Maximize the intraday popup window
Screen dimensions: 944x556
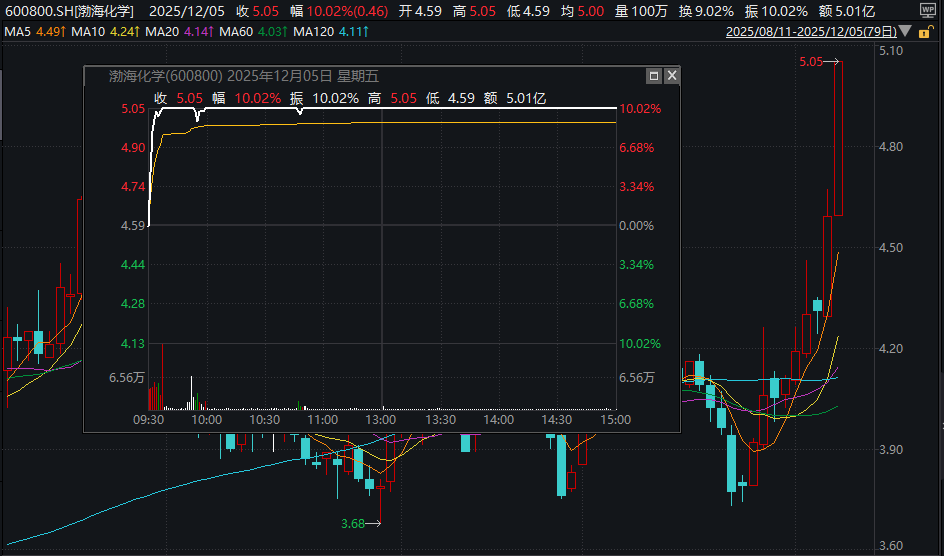coord(654,76)
